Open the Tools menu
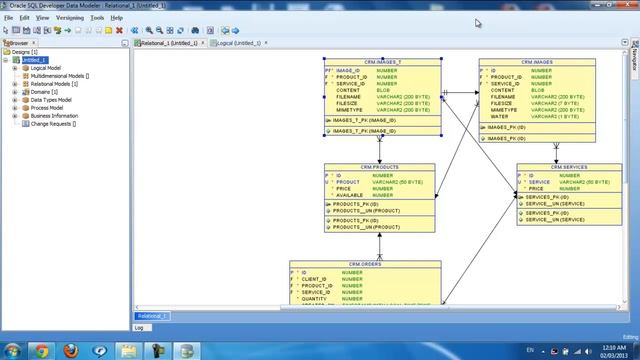The width and height of the screenshot is (640, 360). click(97, 18)
